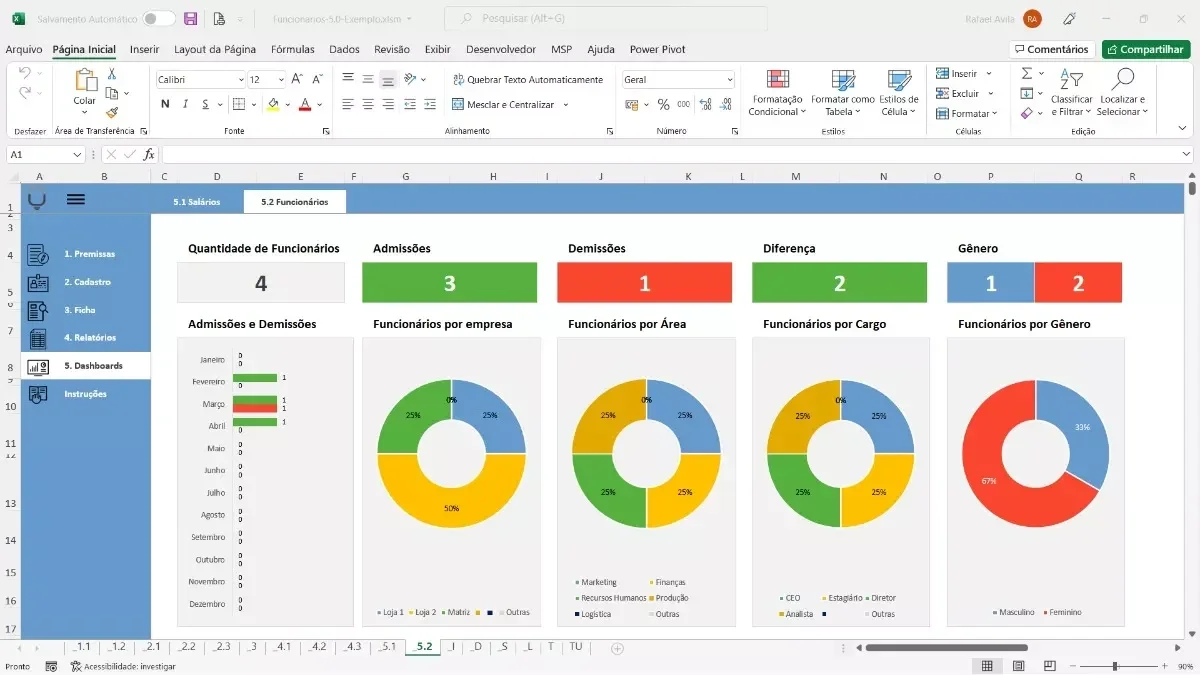Viewport: 1200px width, 675px height.
Task: Toggle Quebrar Texto Automaticamente
Action: click(x=528, y=80)
